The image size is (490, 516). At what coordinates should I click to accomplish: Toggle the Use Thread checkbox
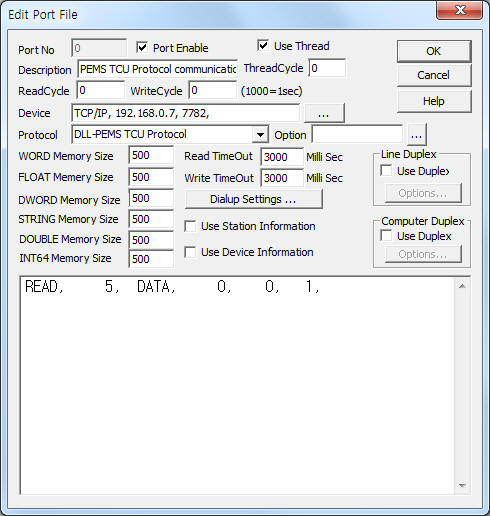click(x=263, y=45)
